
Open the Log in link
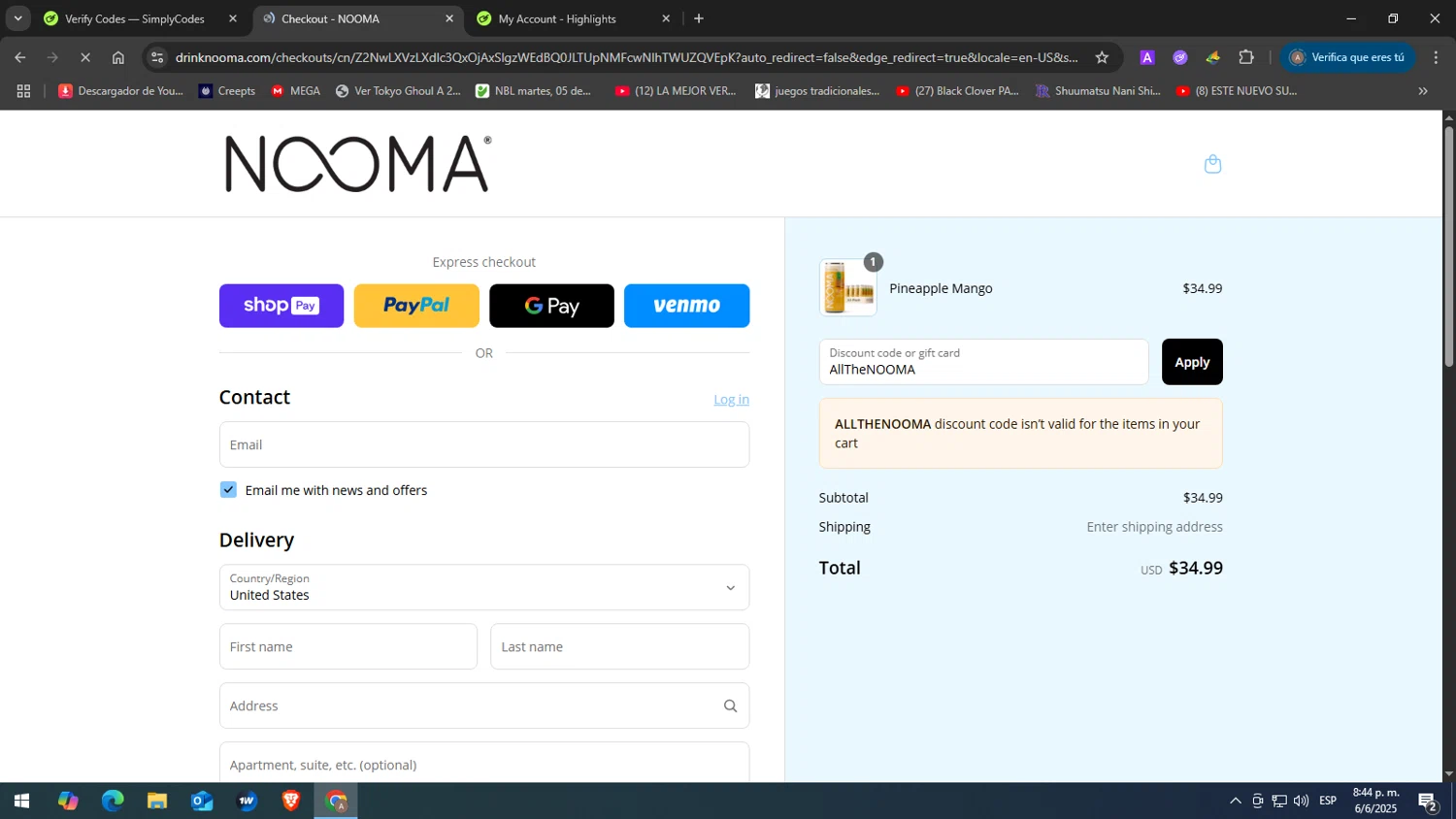pyautogui.click(x=731, y=399)
